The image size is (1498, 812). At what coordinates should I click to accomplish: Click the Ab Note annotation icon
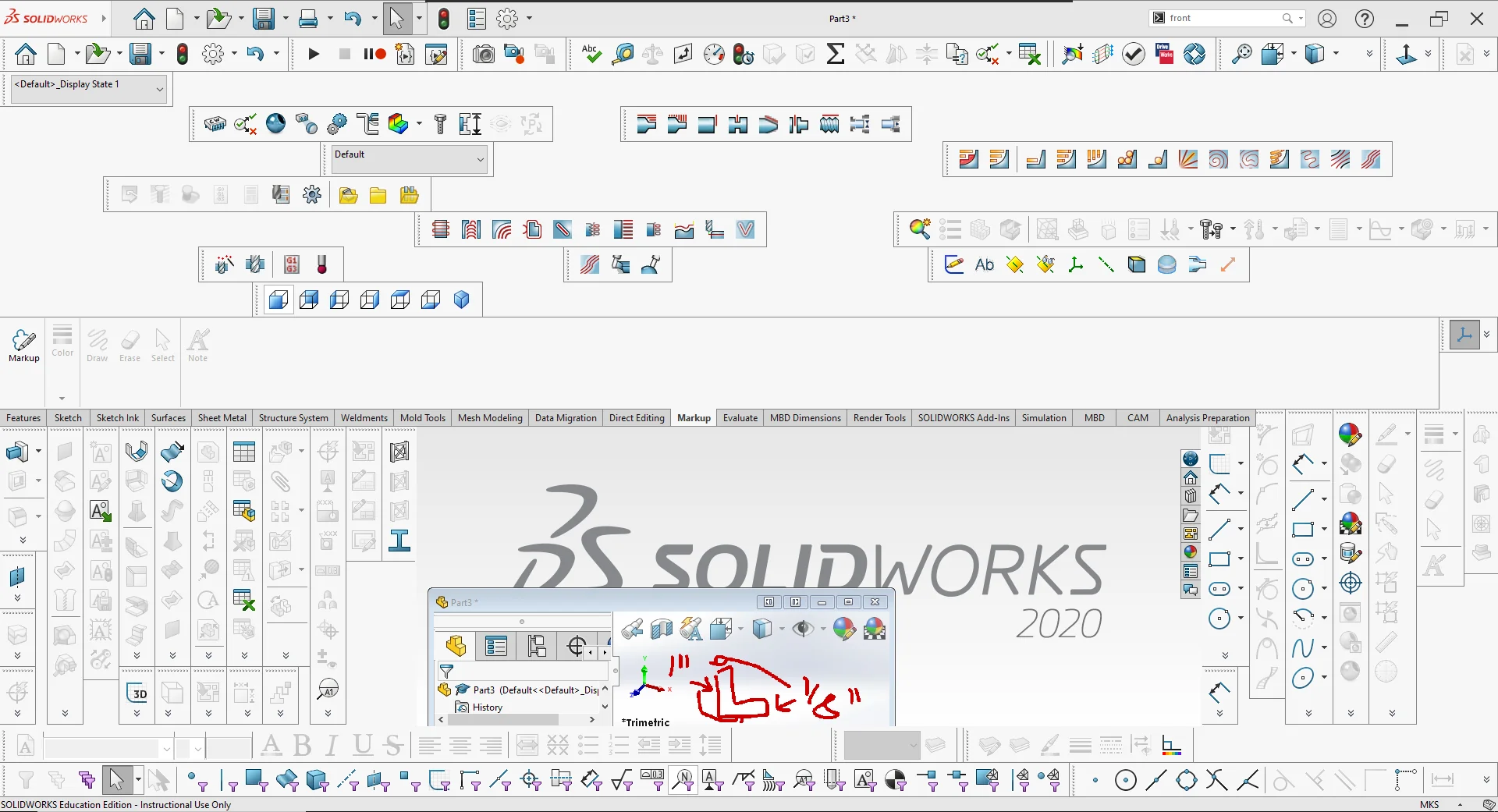point(985,265)
